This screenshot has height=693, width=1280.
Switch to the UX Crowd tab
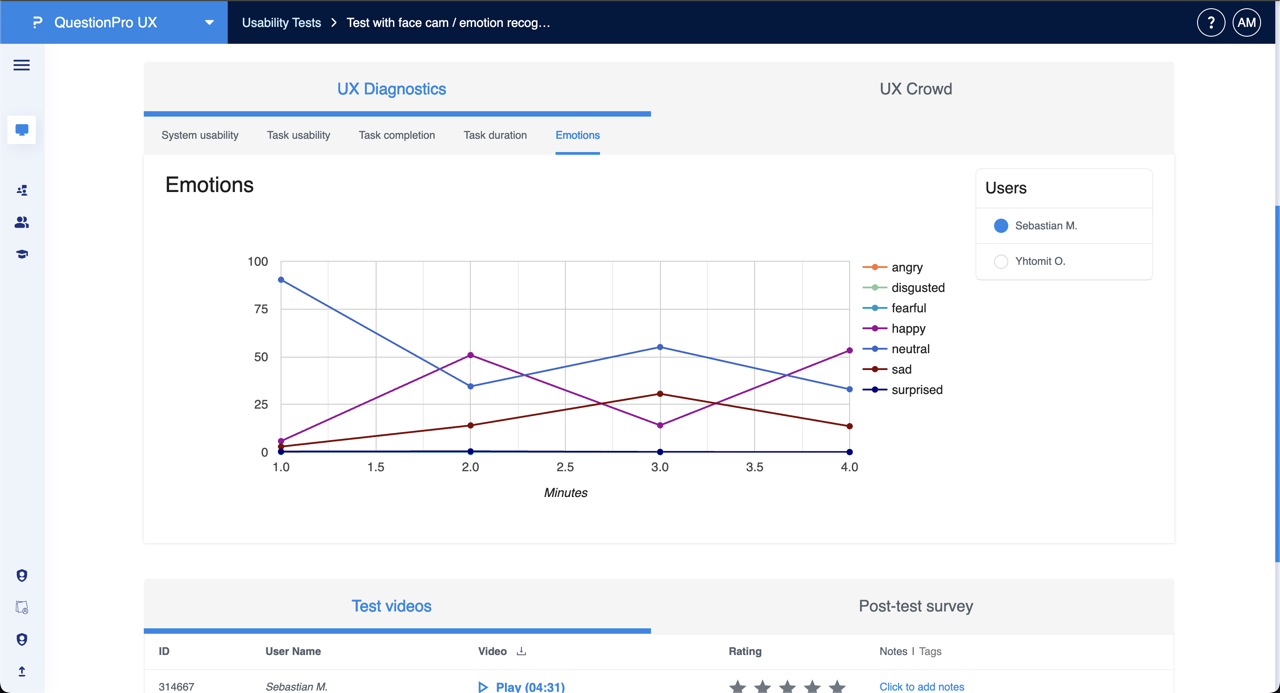tap(915, 89)
